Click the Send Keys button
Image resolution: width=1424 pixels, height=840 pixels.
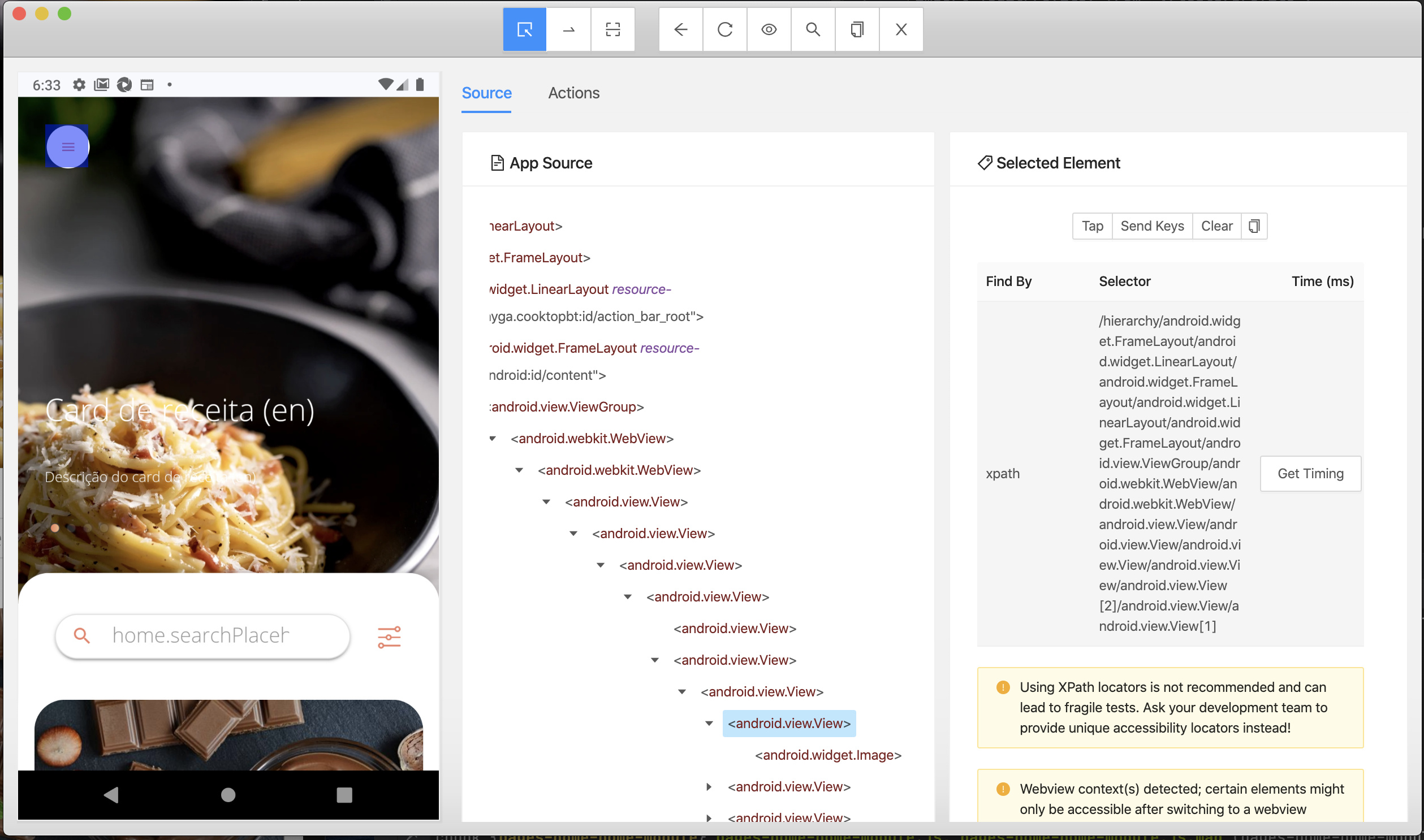[1151, 227]
